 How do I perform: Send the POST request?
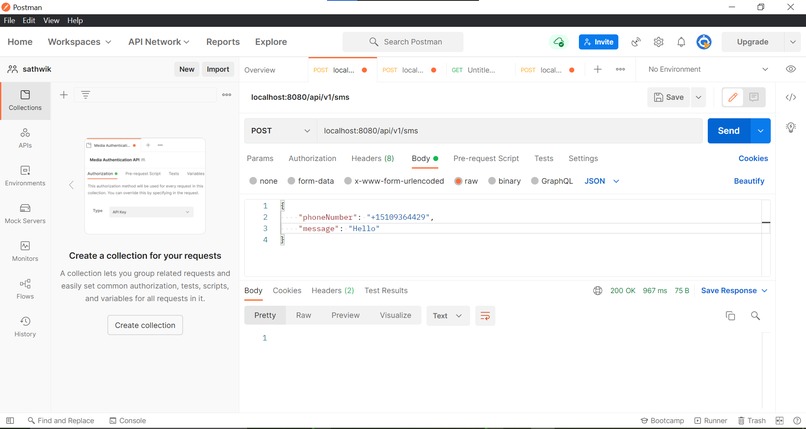coord(729,130)
